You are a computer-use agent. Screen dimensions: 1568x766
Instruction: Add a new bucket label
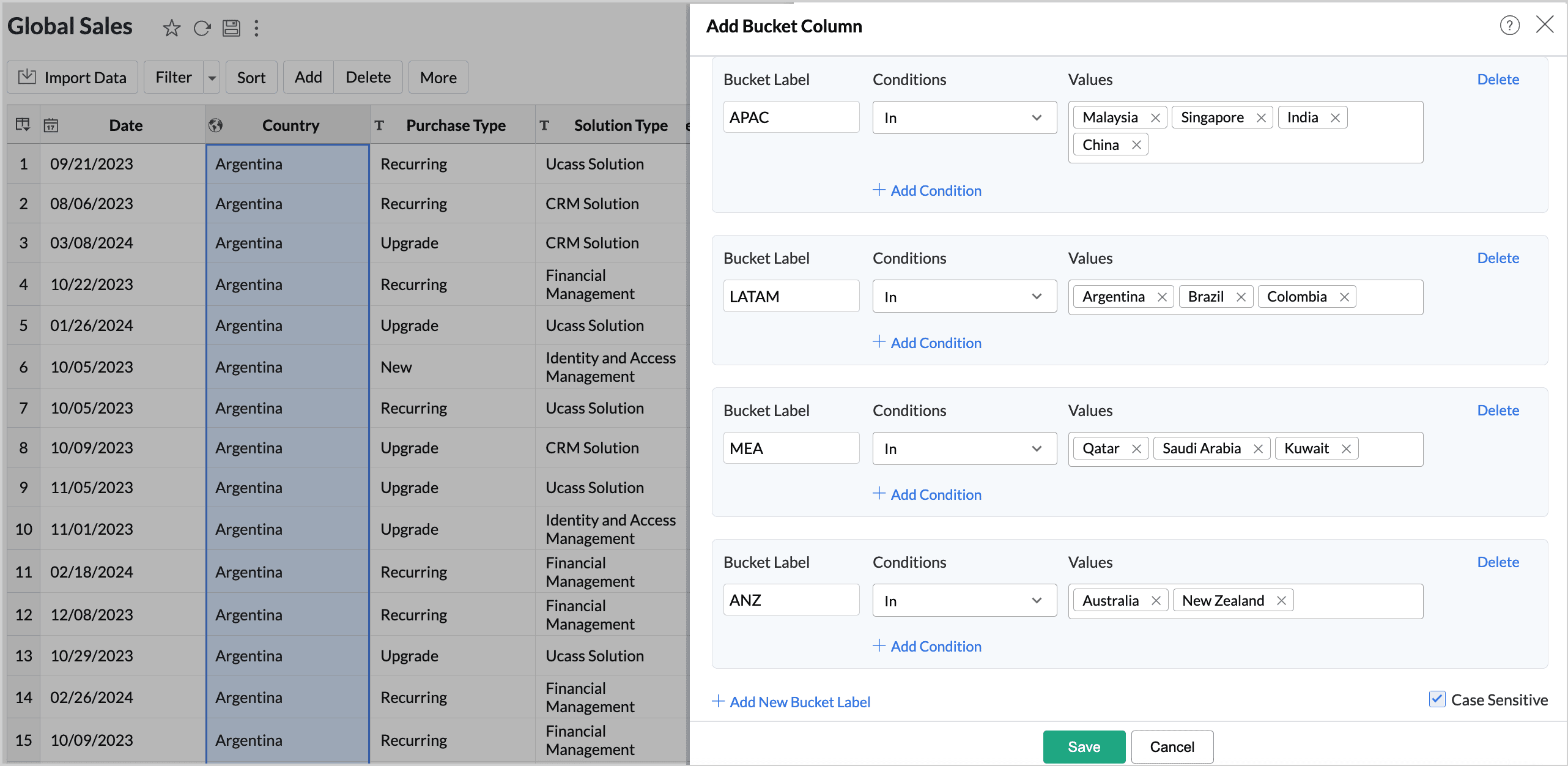click(791, 702)
